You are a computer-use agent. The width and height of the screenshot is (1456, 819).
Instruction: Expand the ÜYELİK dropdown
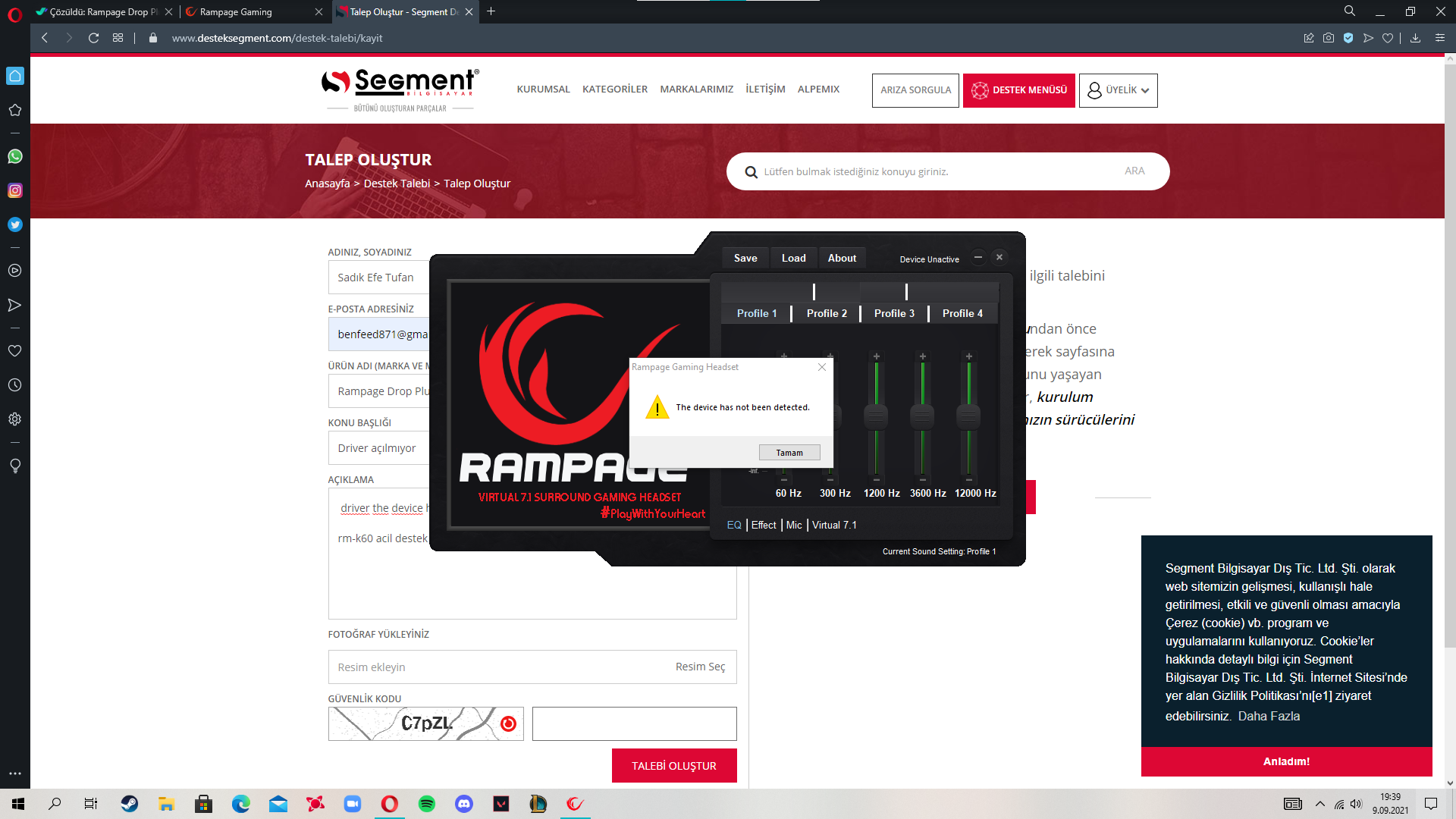click(x=1118, y=90)
